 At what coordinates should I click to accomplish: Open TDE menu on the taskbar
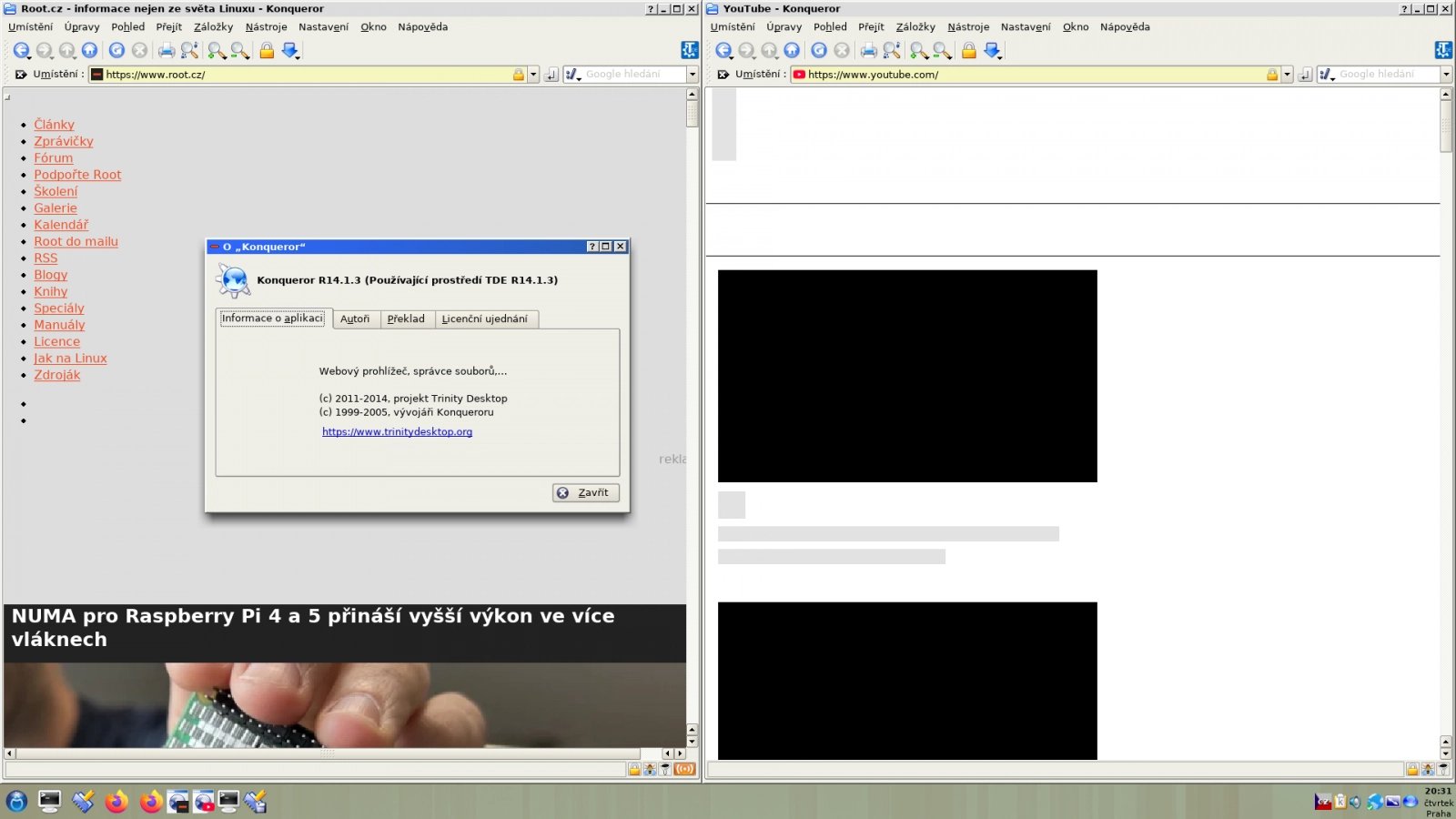click(16, 801)
